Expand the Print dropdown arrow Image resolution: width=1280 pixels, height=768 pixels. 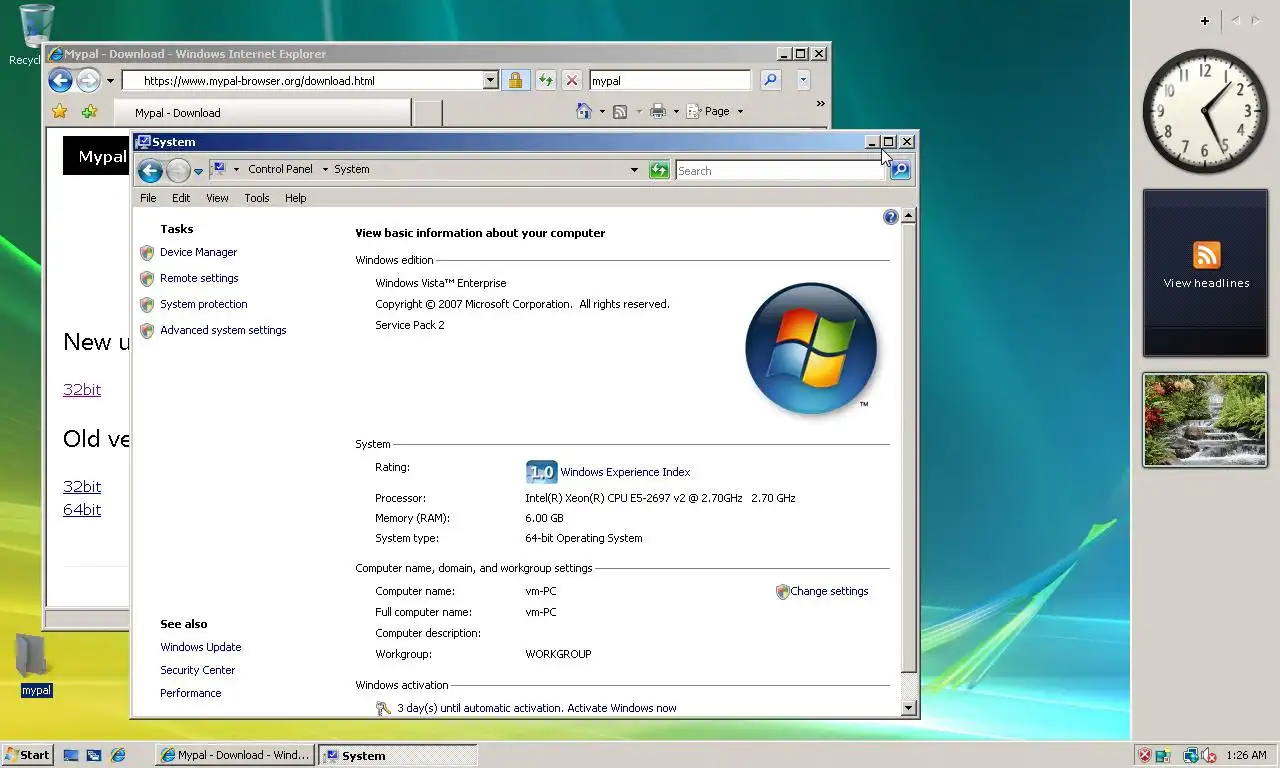tap(676, 112)
